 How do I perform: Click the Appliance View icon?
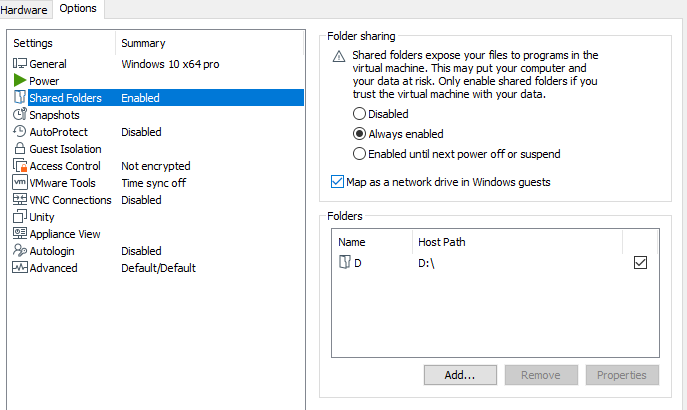[19, 234]
